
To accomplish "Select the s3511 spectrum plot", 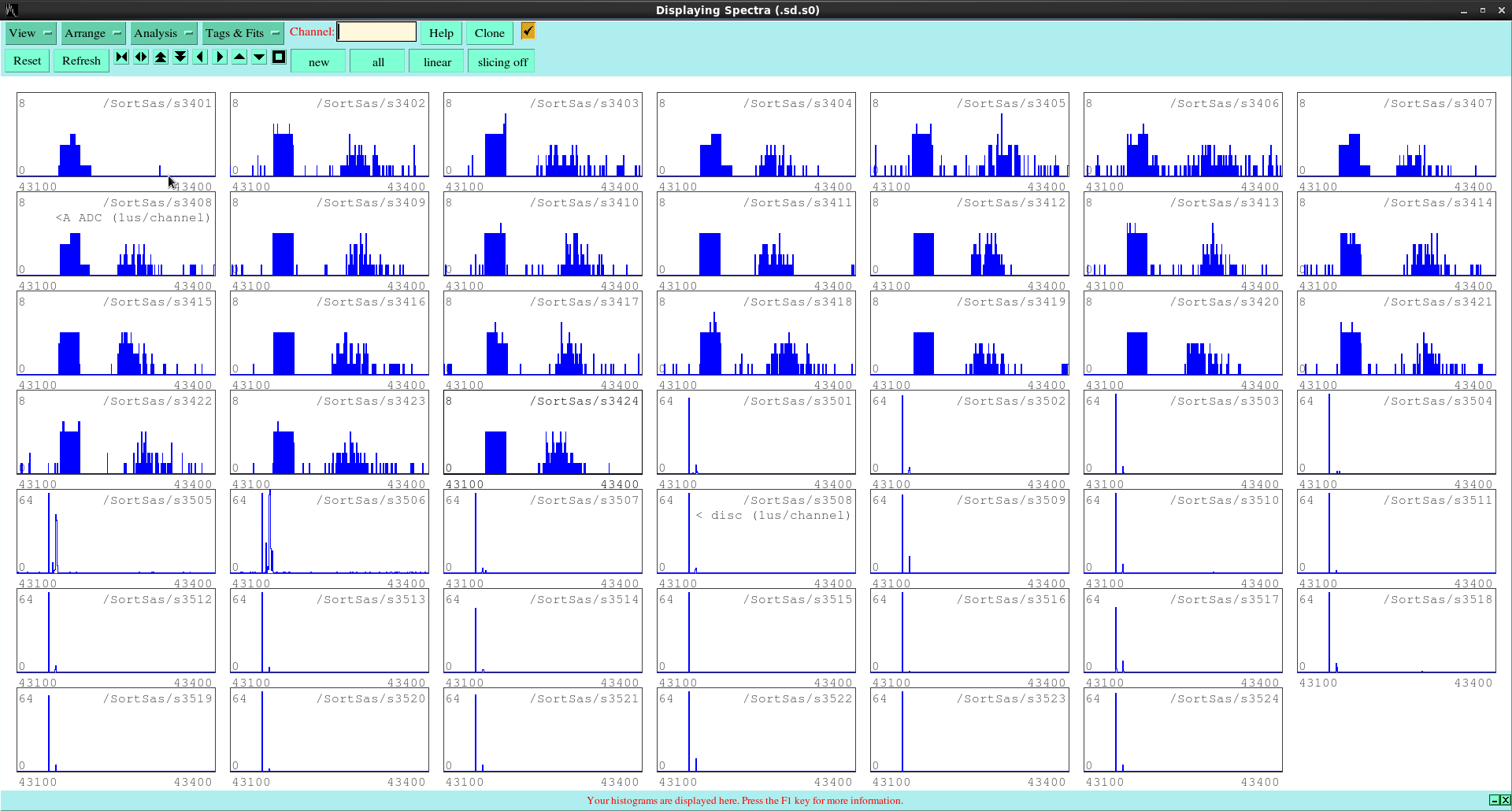I will tap(1396, 531).
